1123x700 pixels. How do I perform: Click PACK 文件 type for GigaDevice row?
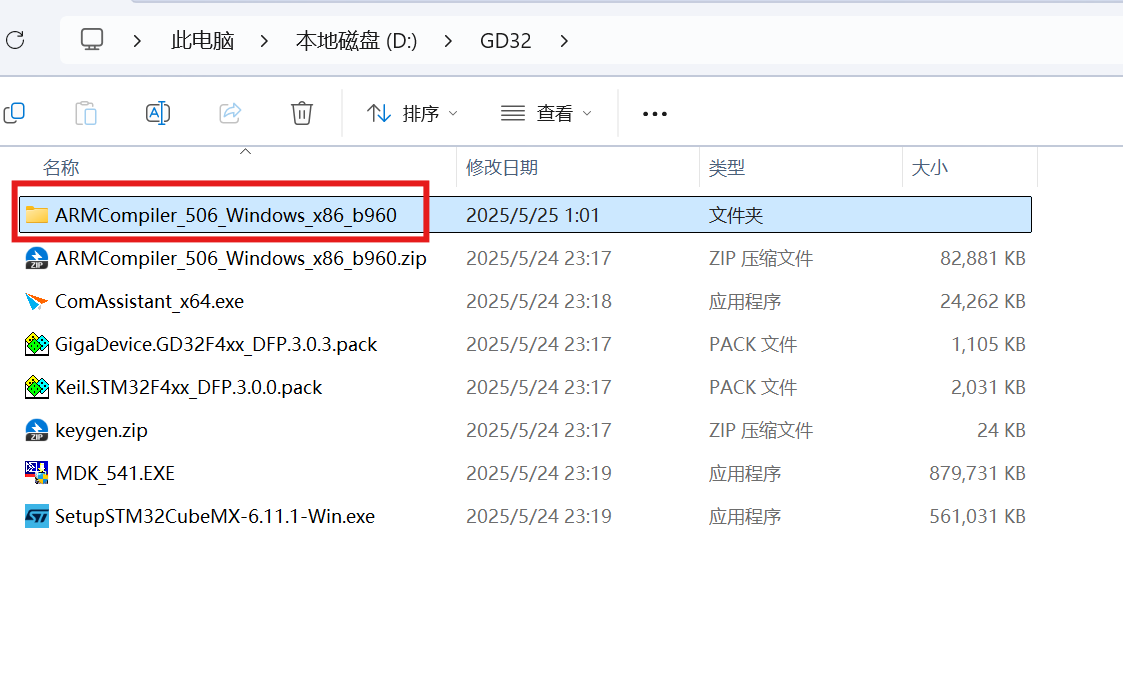[x=753, y=344]
